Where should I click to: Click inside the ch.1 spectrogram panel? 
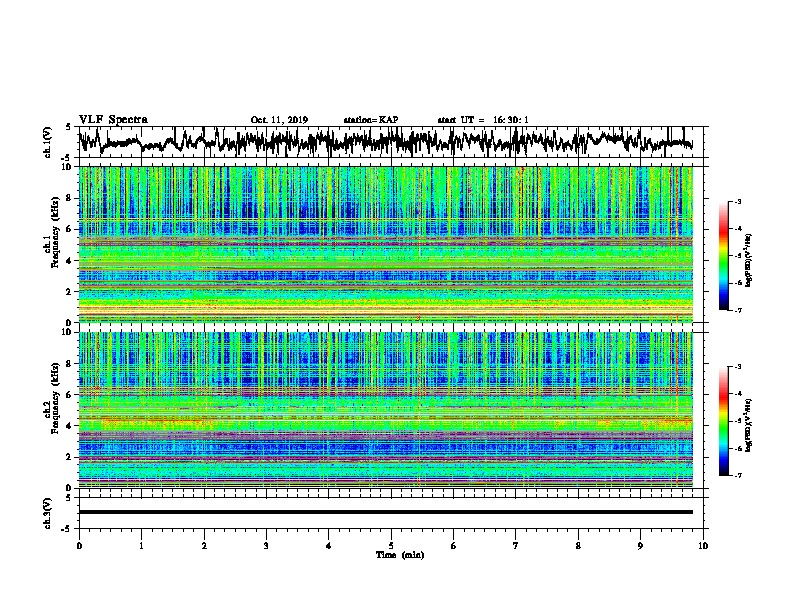tap(386, 244)
